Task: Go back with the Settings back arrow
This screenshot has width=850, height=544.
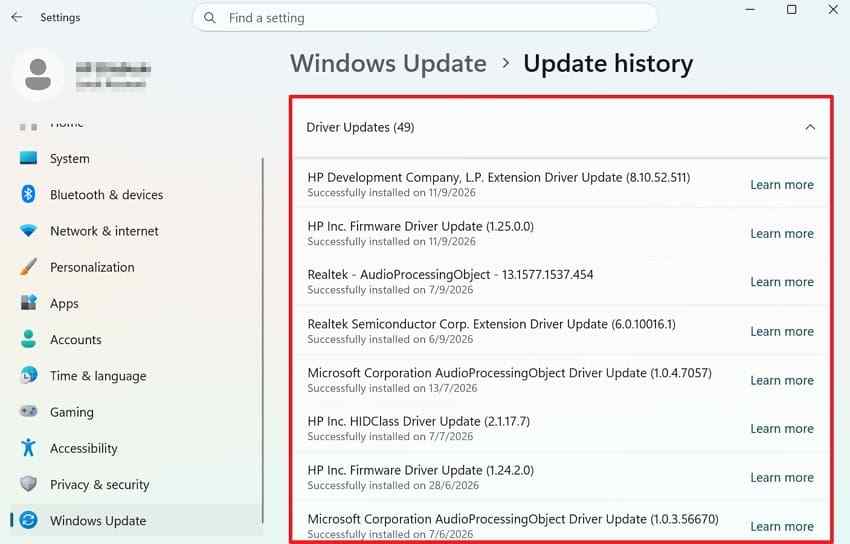Action: (x=17, y=17)
